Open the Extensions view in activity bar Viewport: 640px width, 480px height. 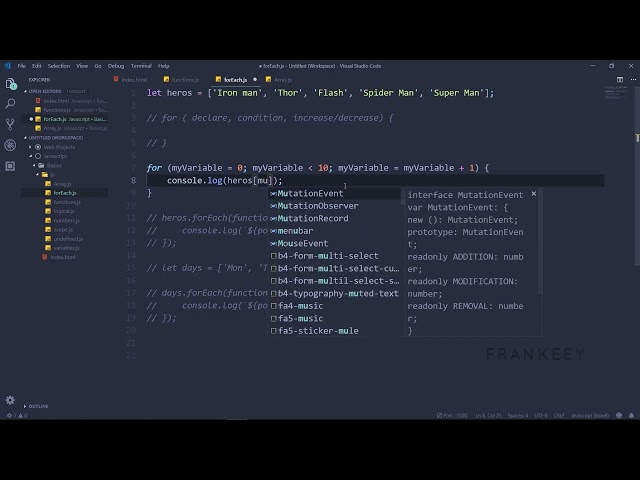click(10, 166)
